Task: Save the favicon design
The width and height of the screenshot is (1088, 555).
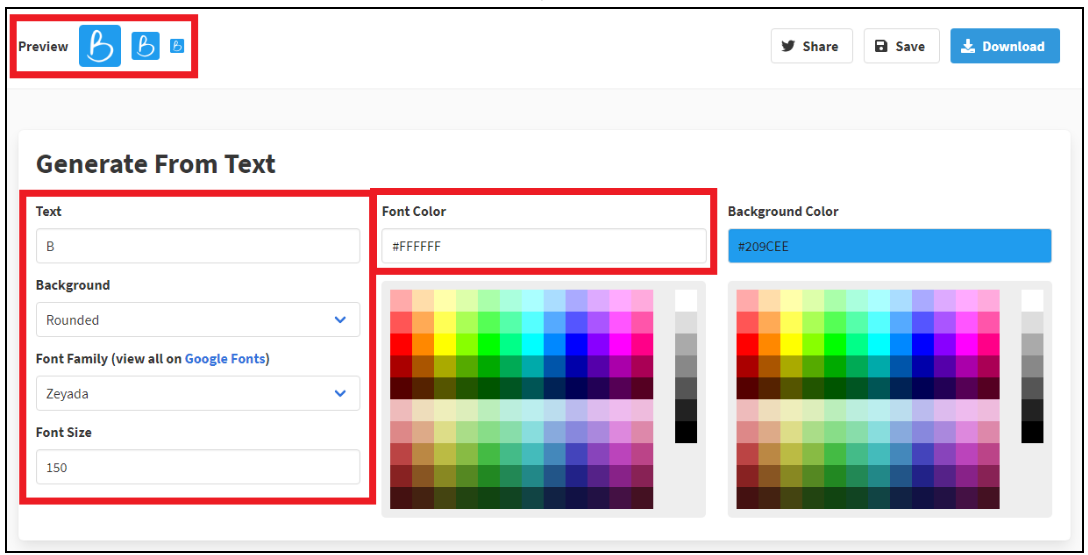Action: click(x=901, y=46)
